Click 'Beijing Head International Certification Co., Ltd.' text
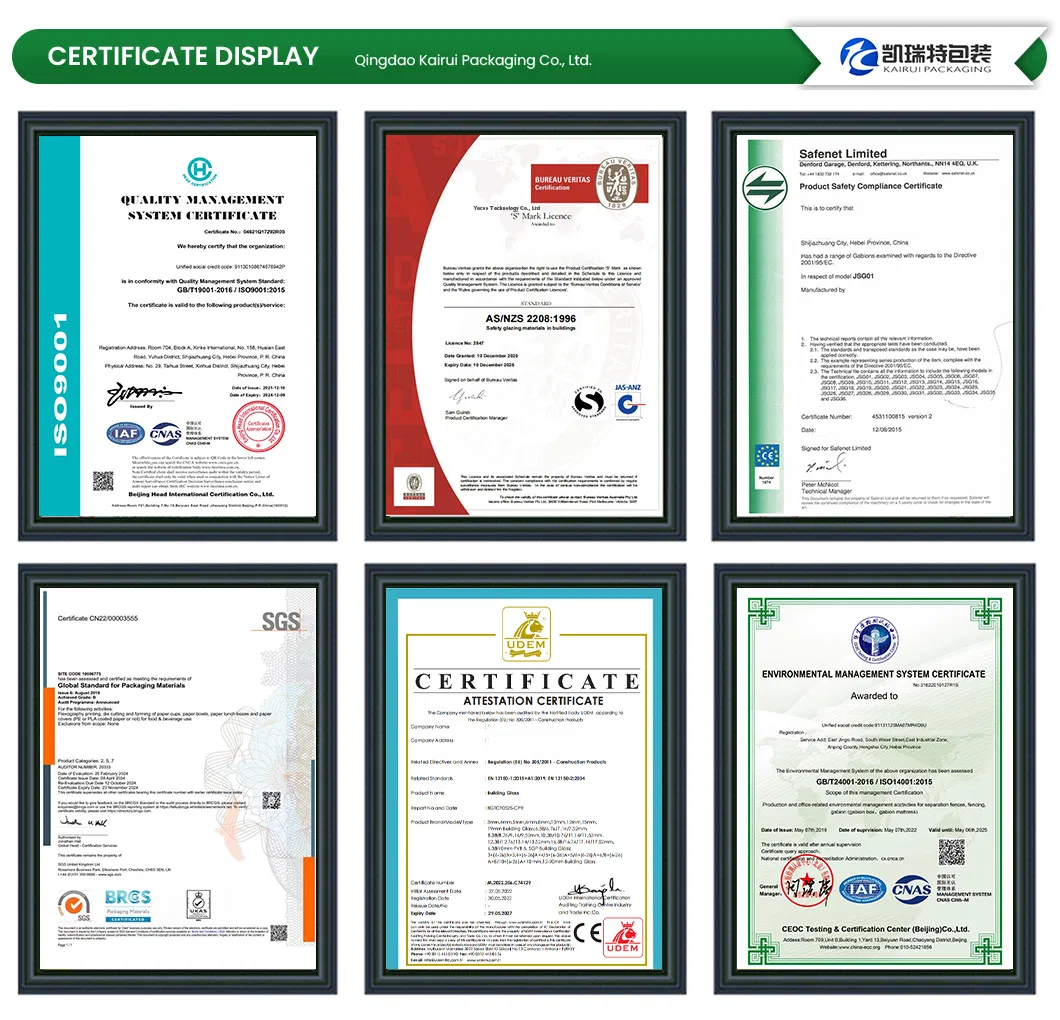Screen dimensions: 1060x1020 click(201, 494)
